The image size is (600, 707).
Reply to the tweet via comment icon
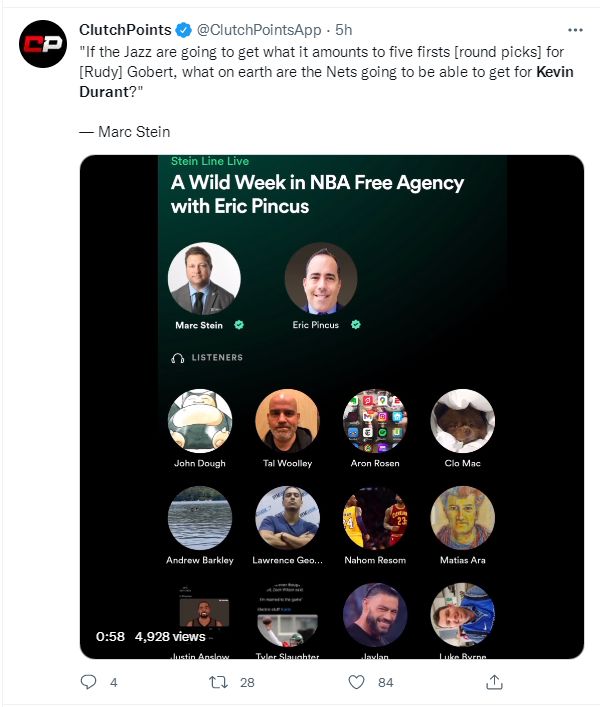(x=90, y=682)
